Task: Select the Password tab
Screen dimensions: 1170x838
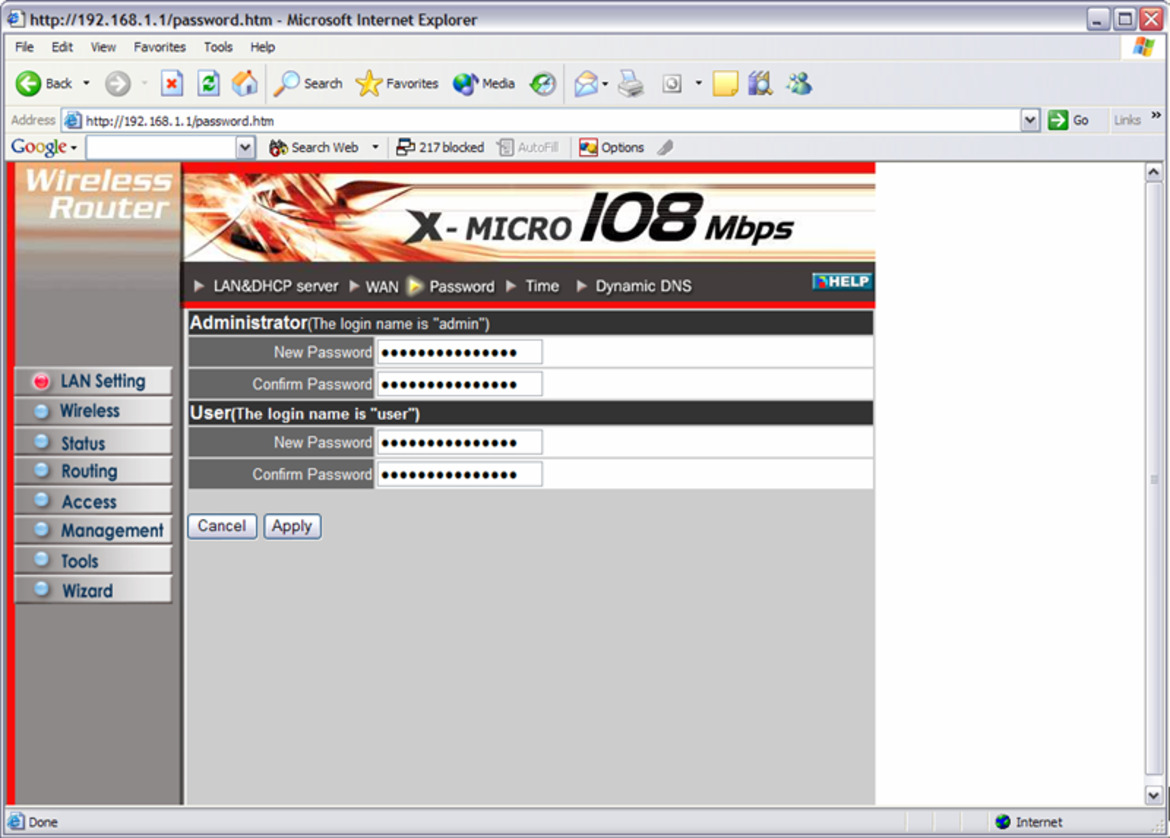Action: 461,287
